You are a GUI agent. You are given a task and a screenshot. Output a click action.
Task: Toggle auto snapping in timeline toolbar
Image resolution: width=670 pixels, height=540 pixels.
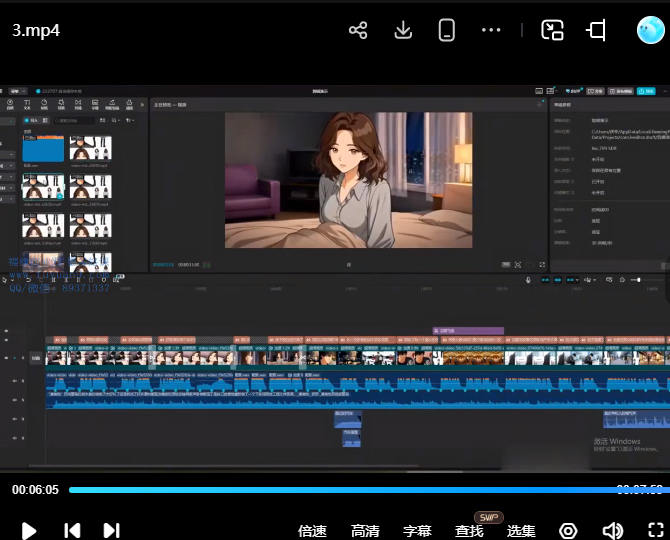558,280
